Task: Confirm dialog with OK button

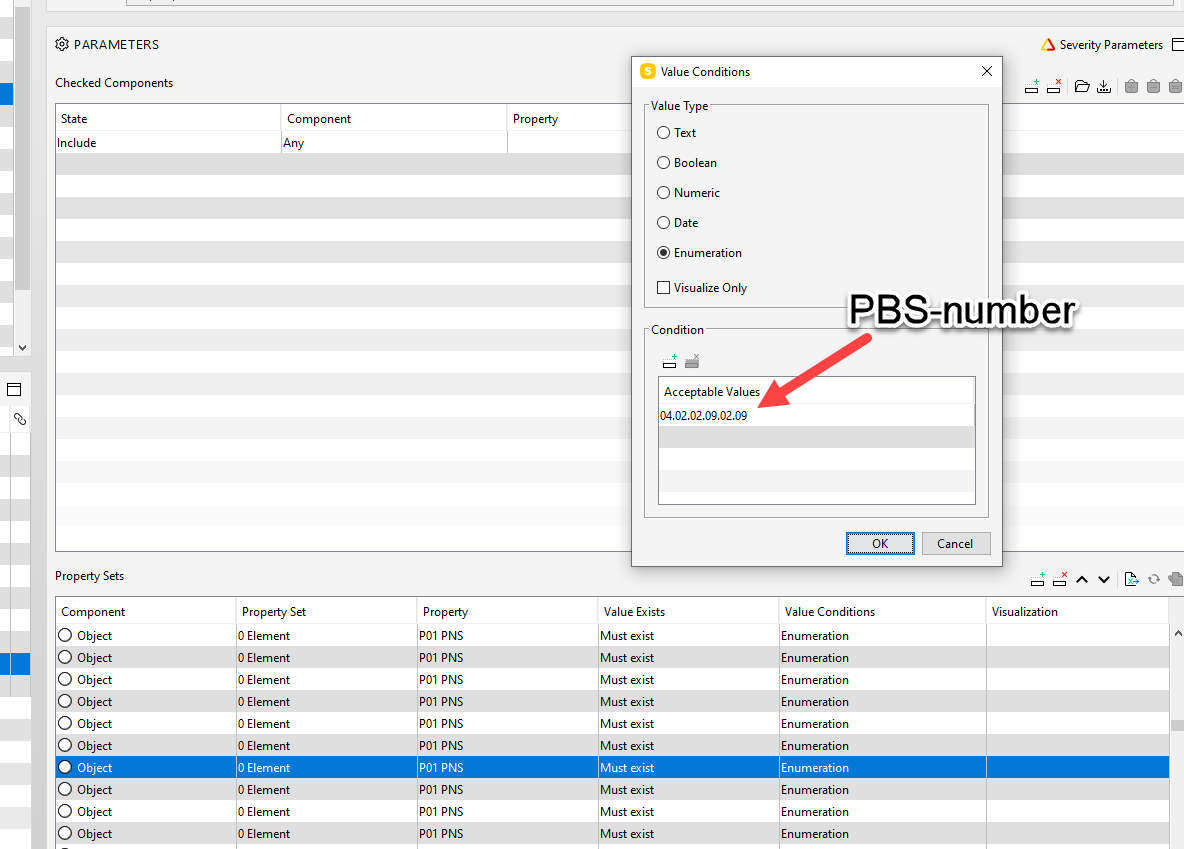Action: [880, 544]
